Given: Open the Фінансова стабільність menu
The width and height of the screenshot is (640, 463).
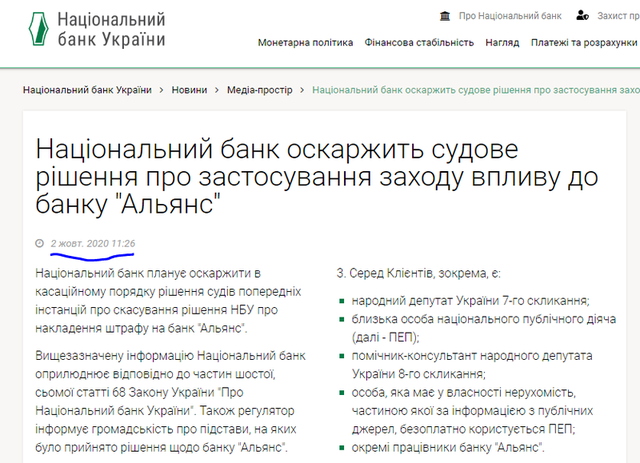Looking at the screenshot, I should (x=419, y=43).
